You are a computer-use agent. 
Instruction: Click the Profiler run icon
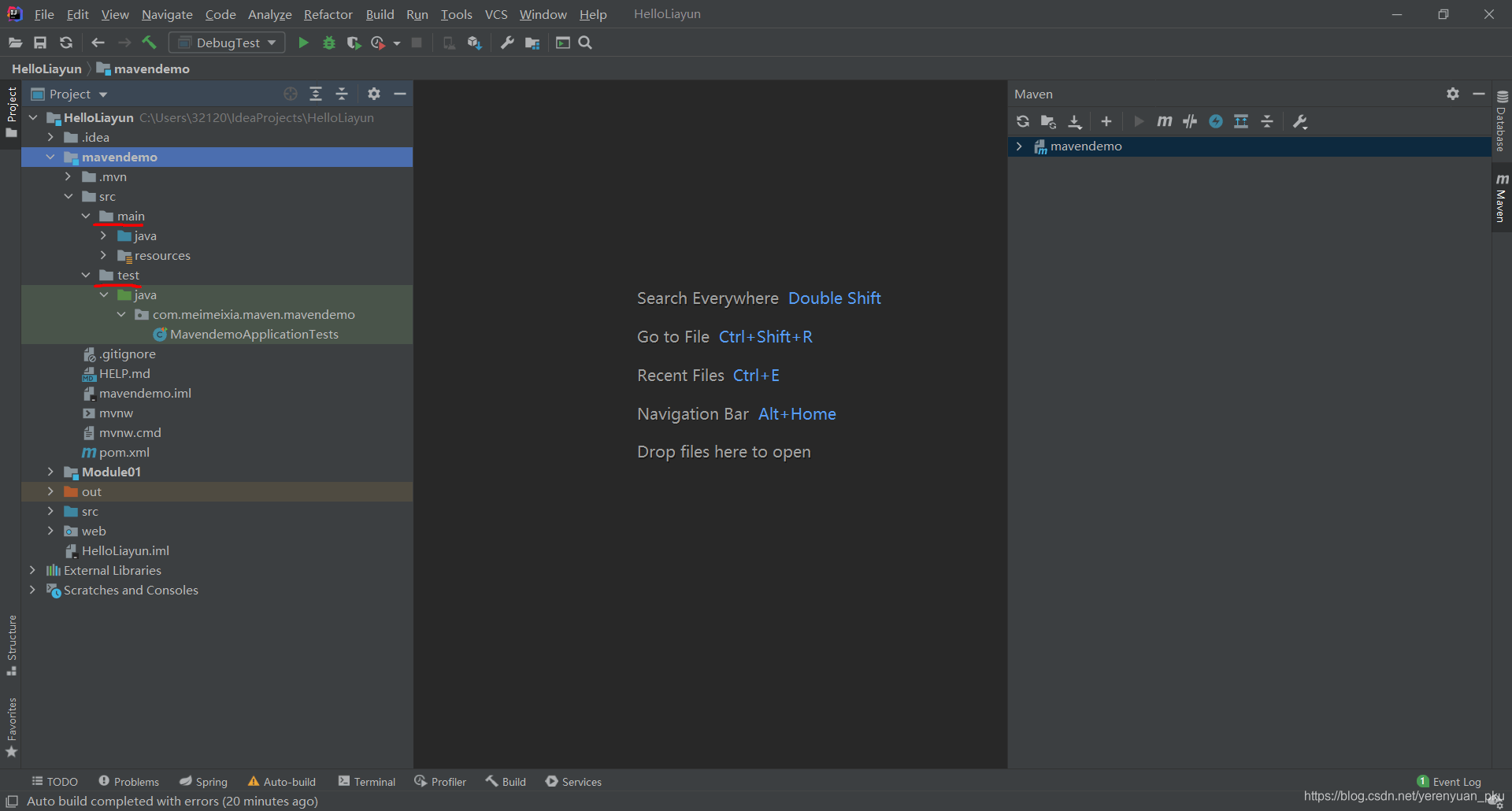click(x=378, y=43)
